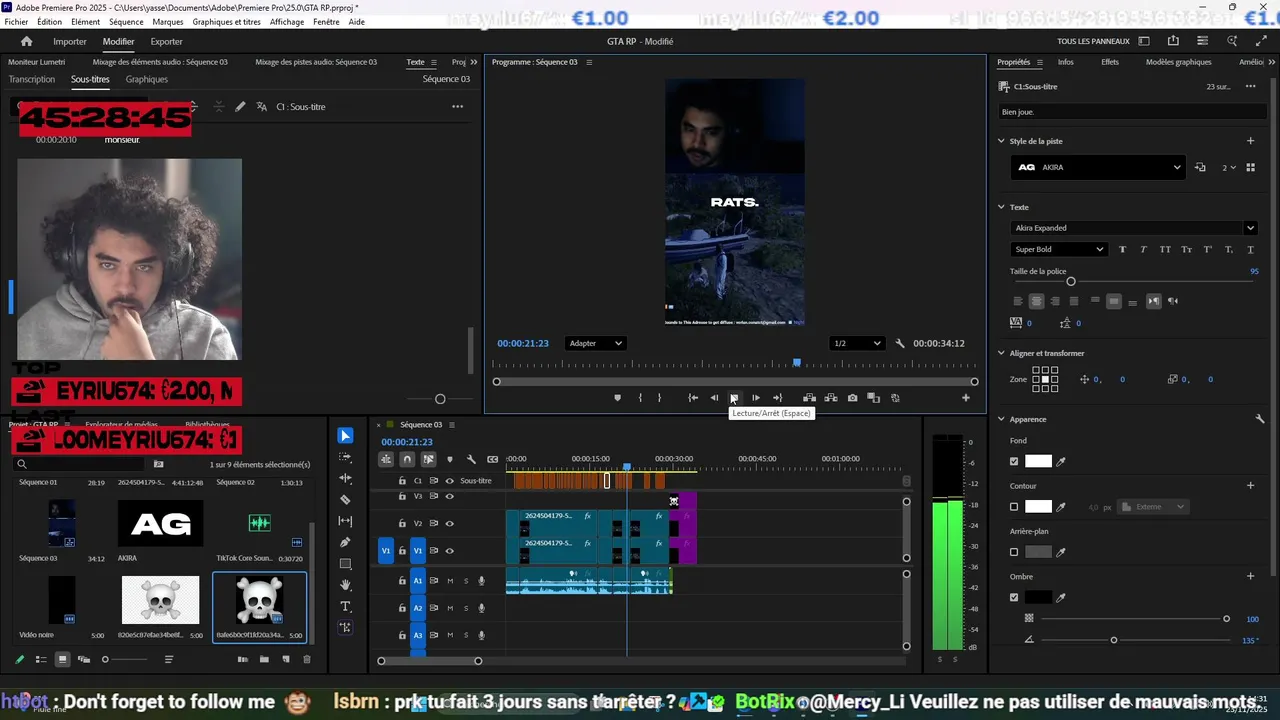Select the Razor tool
Image resolution: width=1280 pixels, height=720 pixels.
[345, 499]
